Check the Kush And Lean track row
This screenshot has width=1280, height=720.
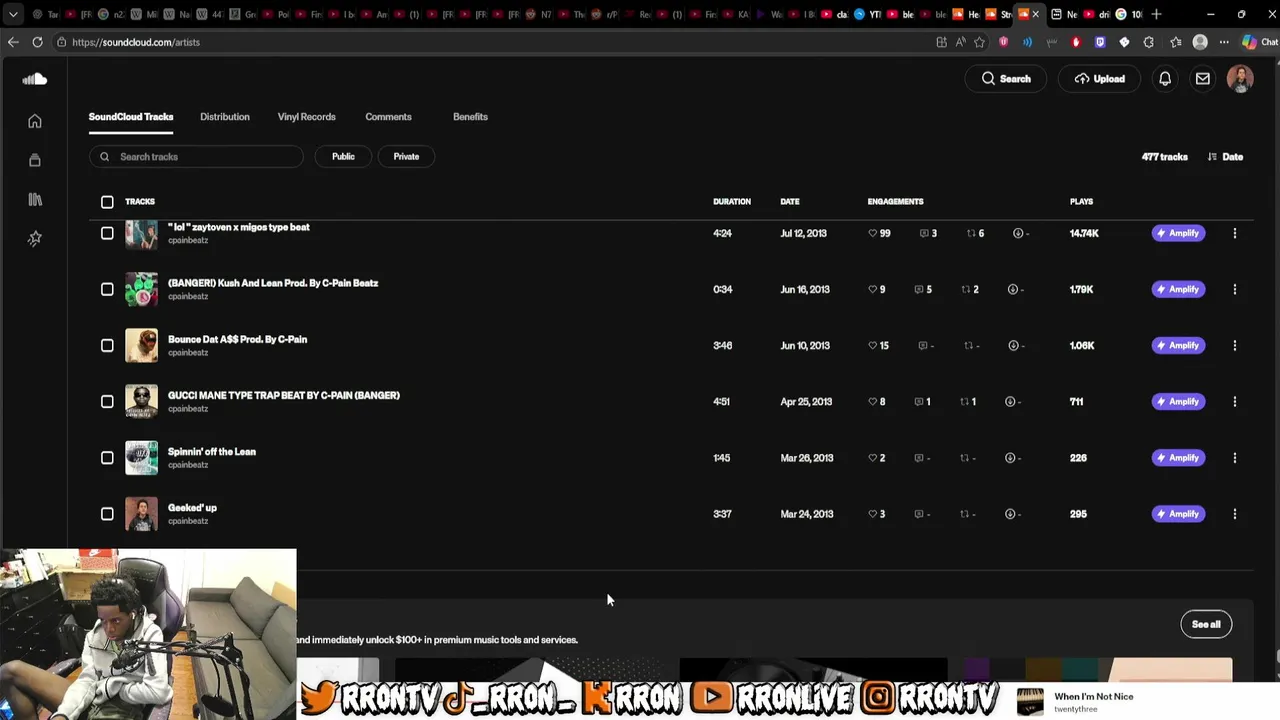pyautogui.click(x=107, y=289)
